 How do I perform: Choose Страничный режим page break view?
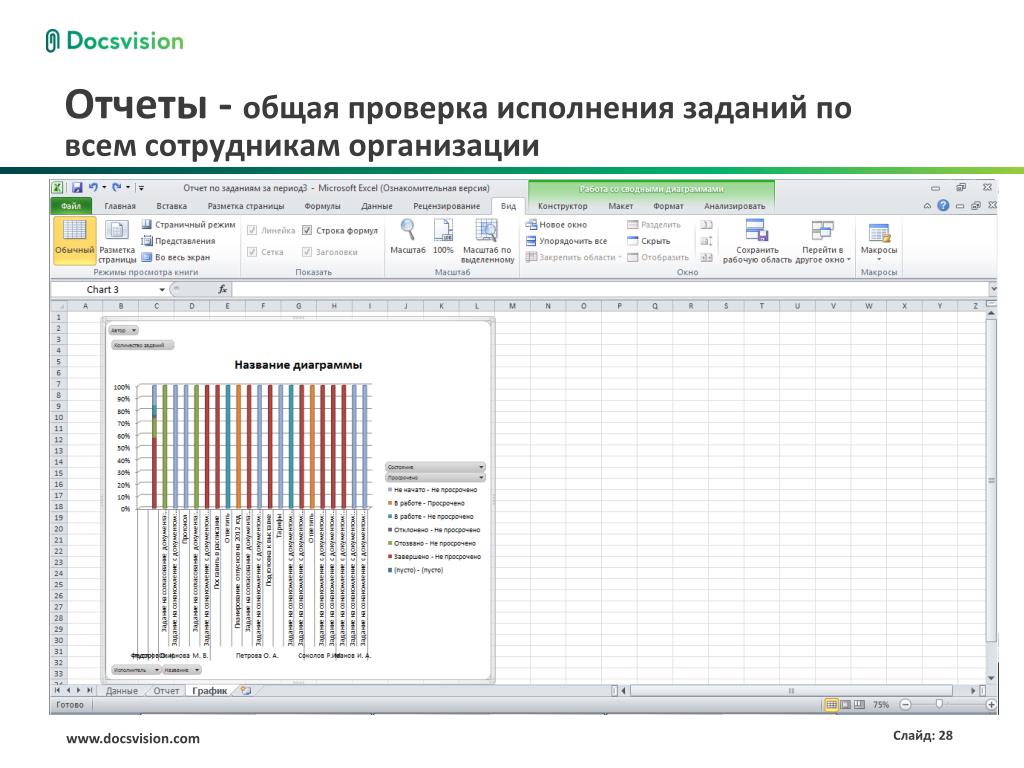point(188,224)
